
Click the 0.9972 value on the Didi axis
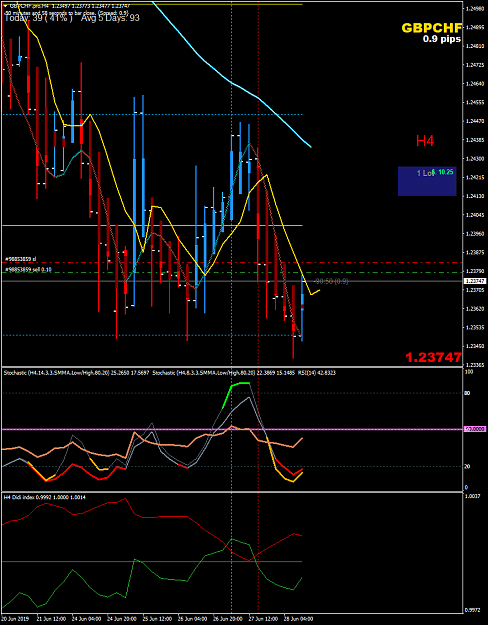tap(474, 610)
